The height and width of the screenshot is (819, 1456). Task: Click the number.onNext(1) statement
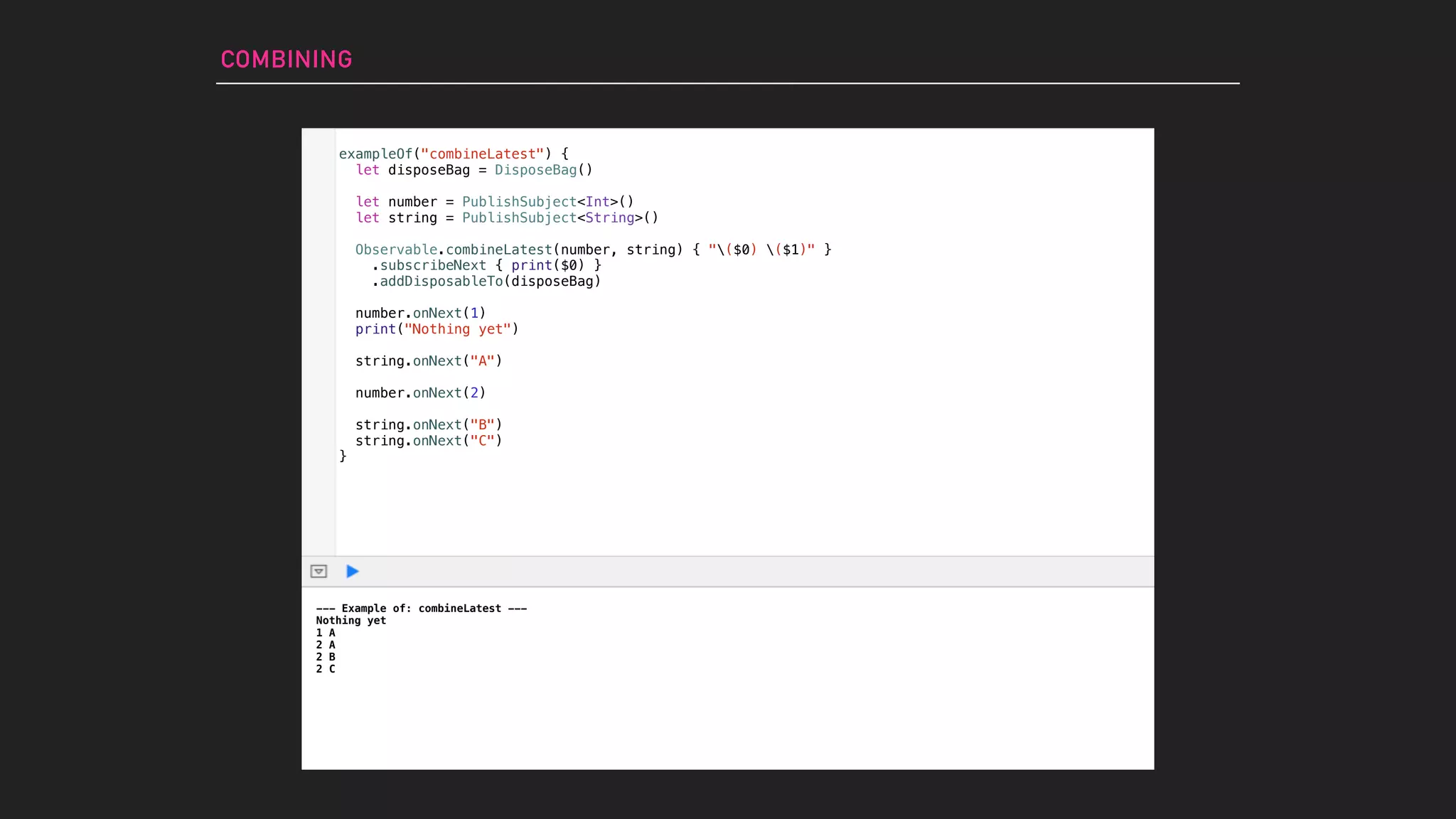(420, 314)
